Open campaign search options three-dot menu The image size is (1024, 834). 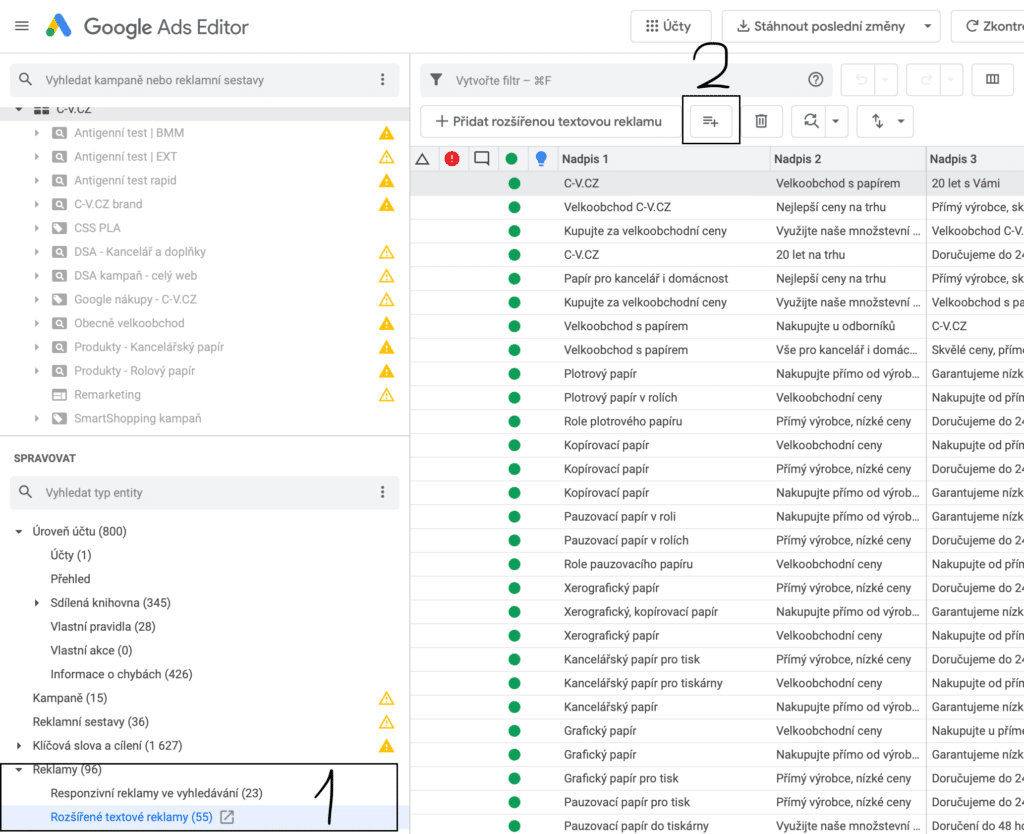(383, 80)
